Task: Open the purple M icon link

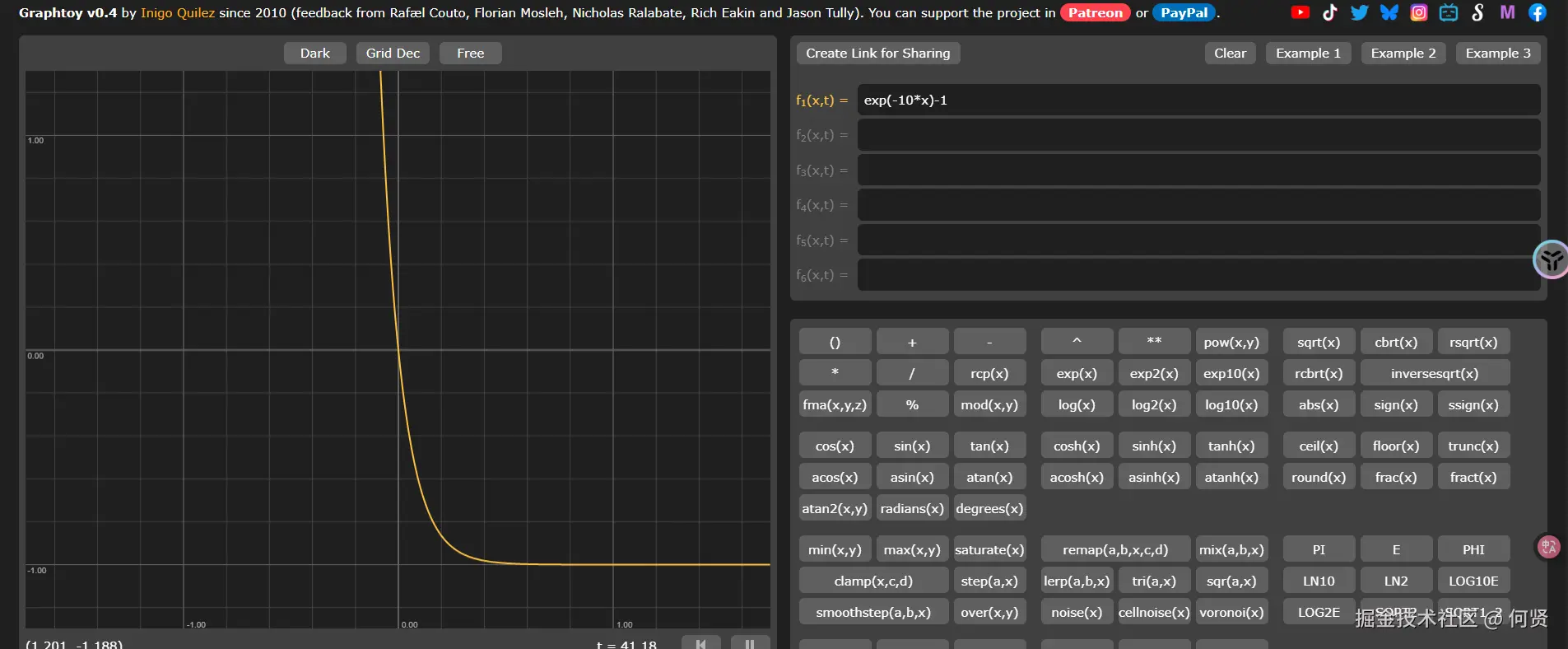Action: click(1508, 12)
